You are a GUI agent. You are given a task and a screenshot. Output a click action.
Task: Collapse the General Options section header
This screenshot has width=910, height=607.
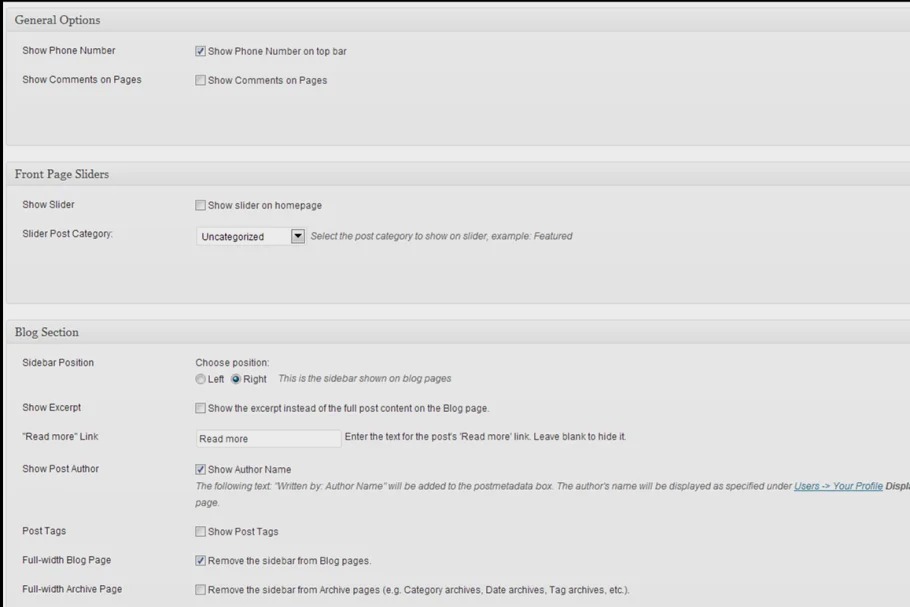pos(57,20)
